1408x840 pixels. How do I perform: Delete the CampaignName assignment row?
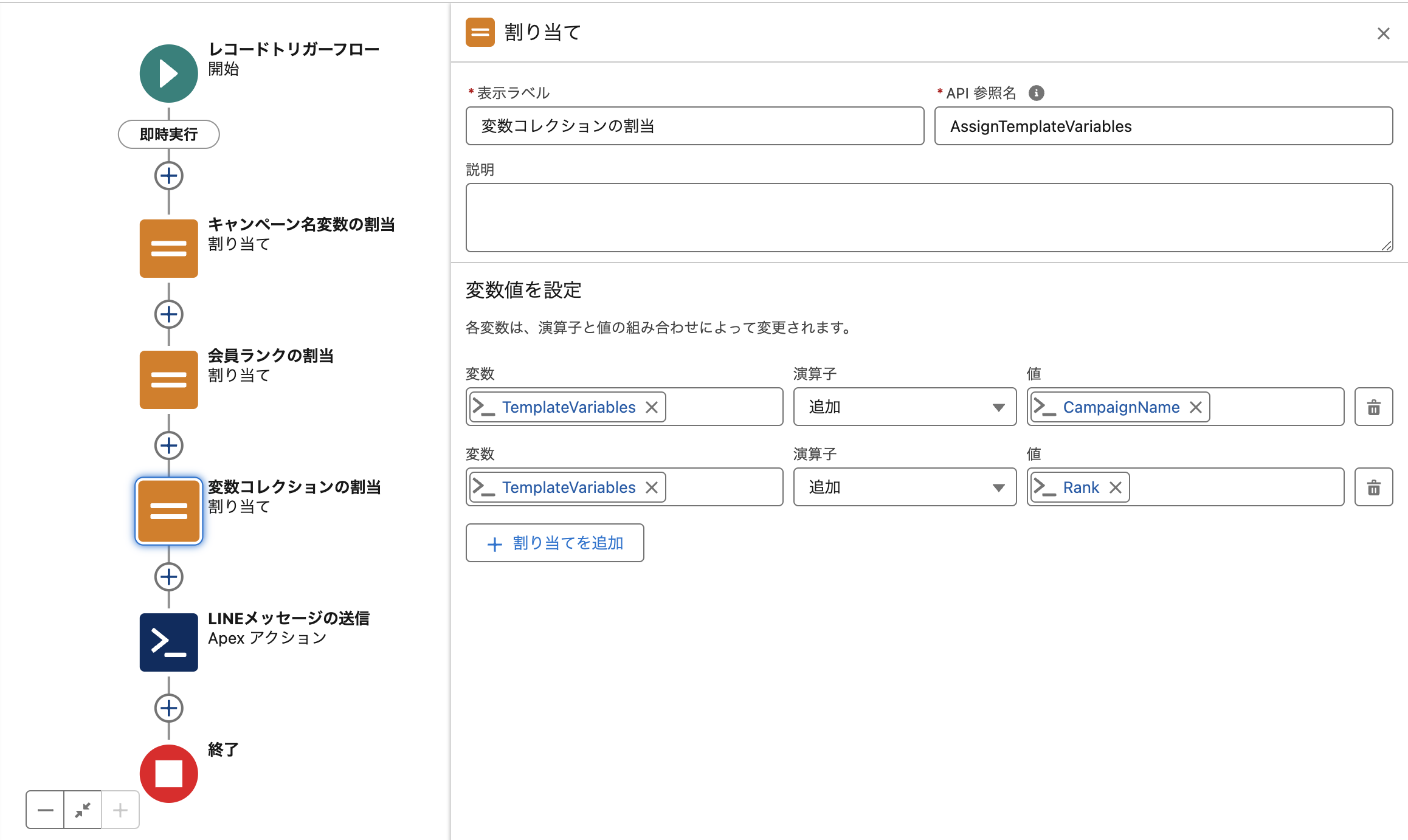[1373, 407]
